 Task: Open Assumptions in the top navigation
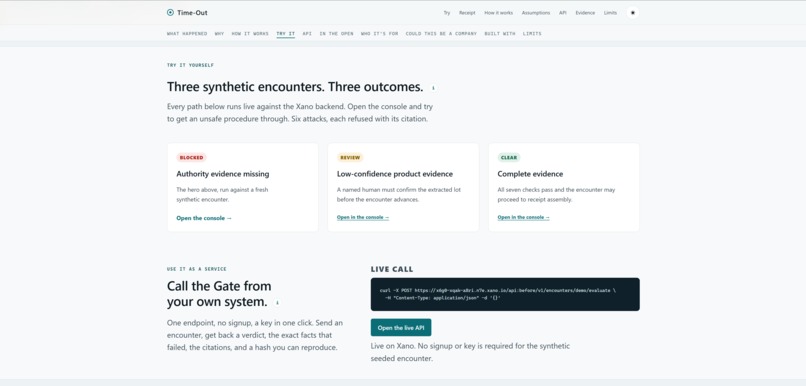pos(536,13)
